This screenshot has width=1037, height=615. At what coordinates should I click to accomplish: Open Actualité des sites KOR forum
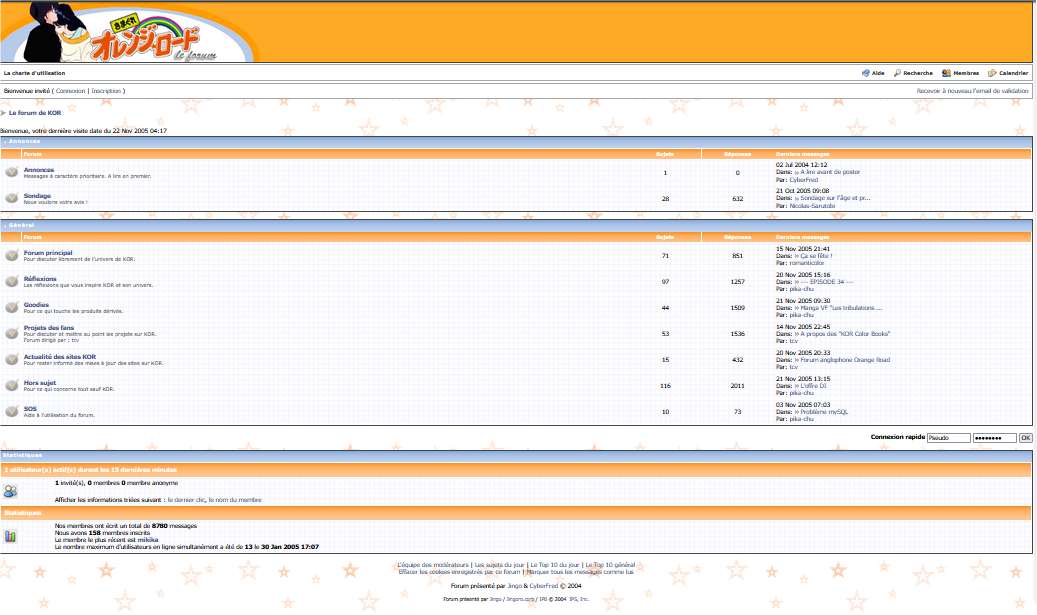60,357
